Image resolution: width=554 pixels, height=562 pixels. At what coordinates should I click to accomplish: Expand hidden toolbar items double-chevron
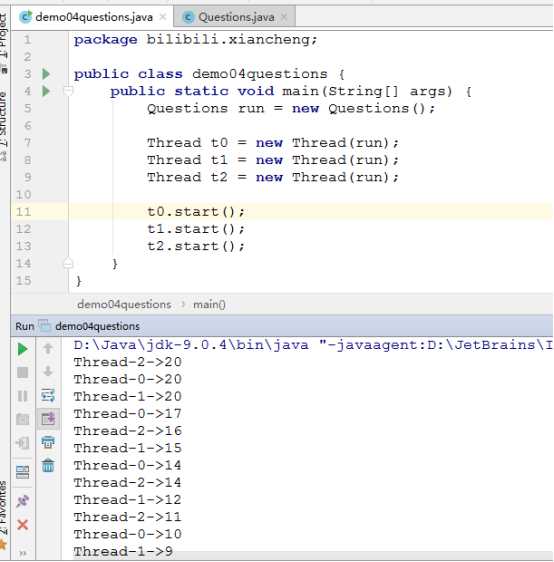[23, 553]
